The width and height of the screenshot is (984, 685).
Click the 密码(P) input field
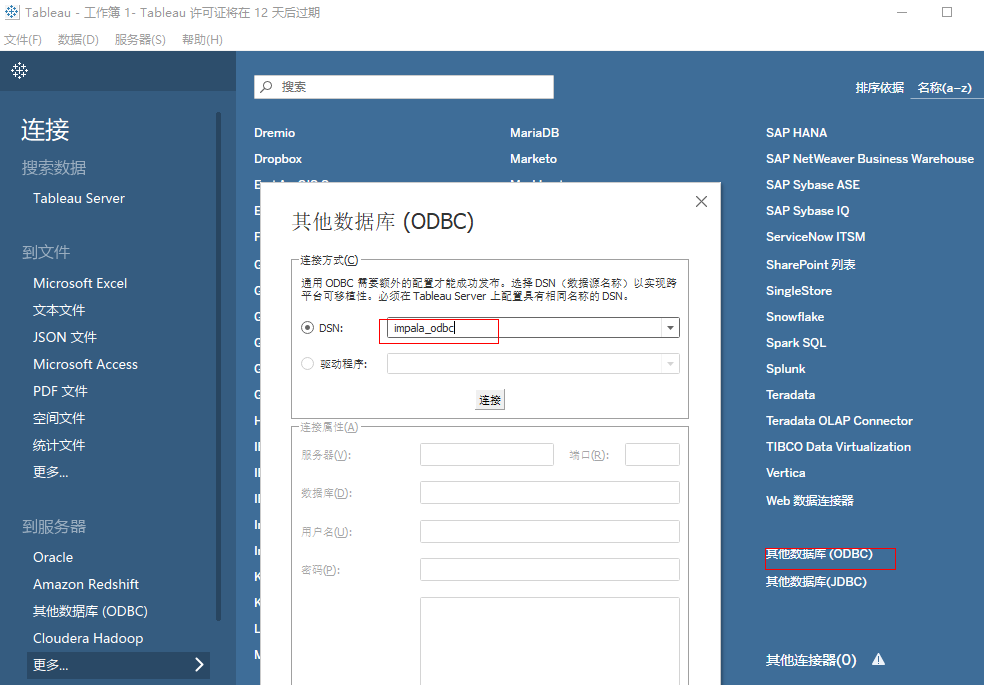(x=550, y=570)
